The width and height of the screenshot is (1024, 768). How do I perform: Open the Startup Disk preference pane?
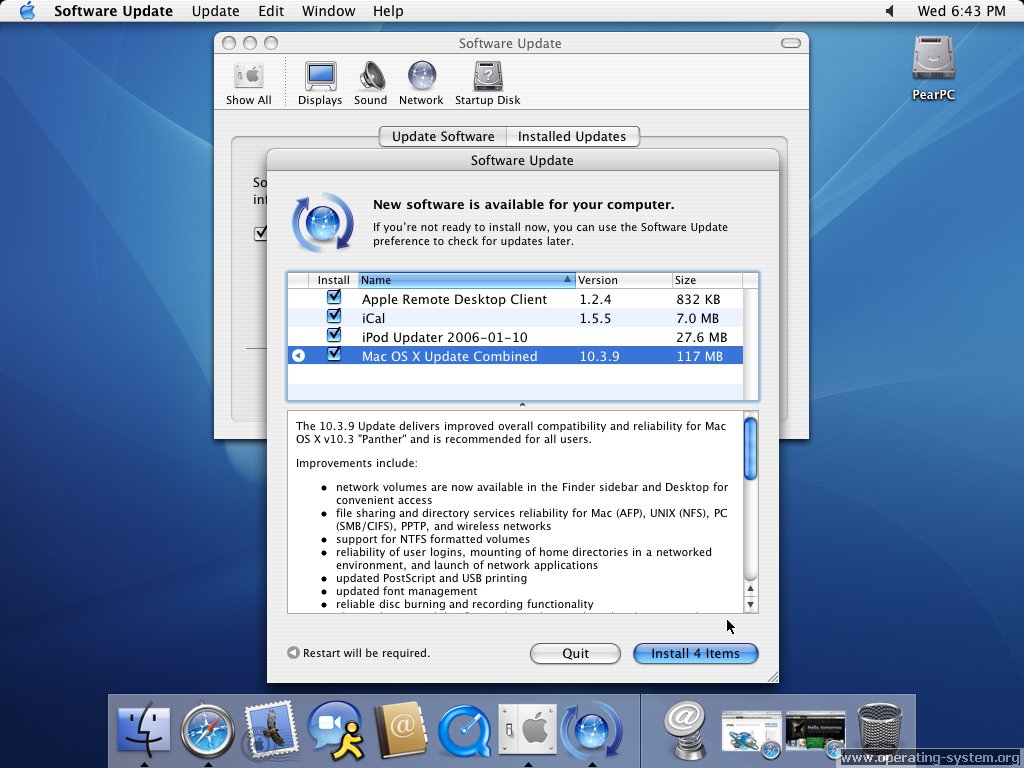(487, 83)
